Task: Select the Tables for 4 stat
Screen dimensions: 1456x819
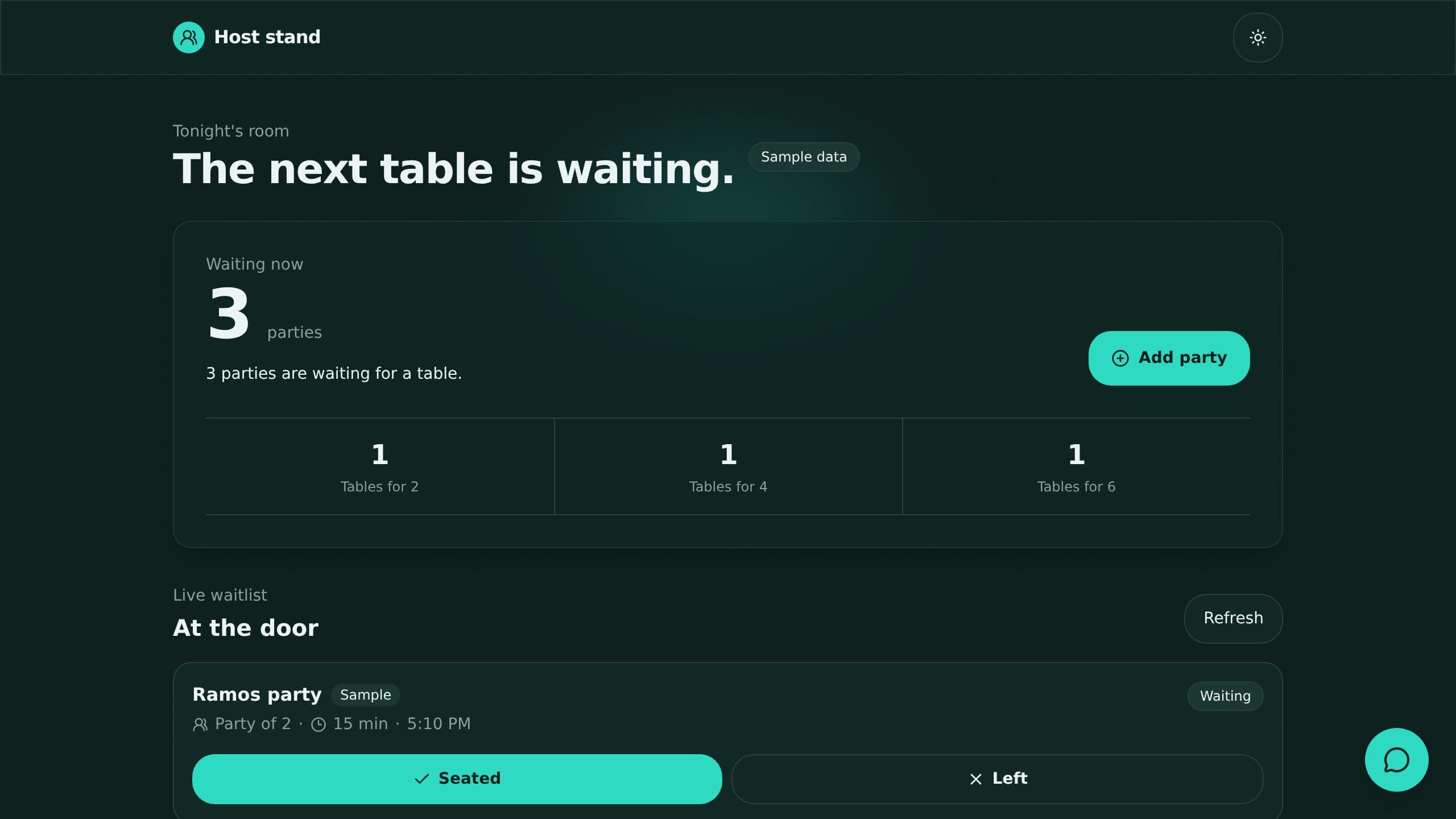Action: tap(728, 466)
